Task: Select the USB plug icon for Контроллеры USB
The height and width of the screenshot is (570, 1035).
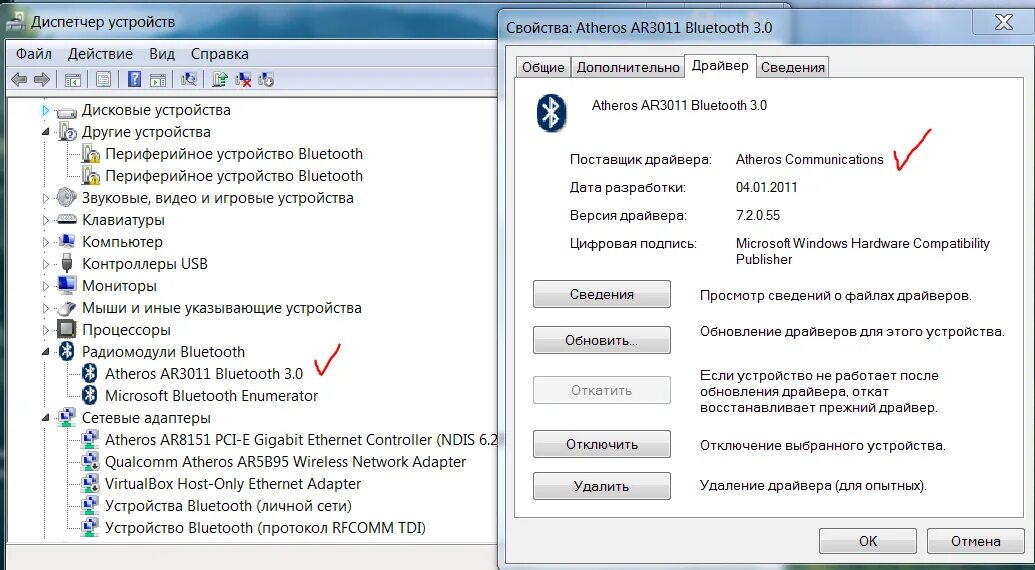Action: click(67, 263)
